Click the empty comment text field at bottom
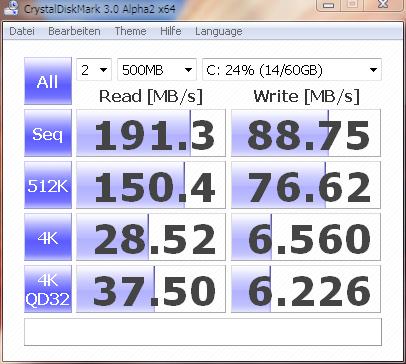 tap(203, 332)
